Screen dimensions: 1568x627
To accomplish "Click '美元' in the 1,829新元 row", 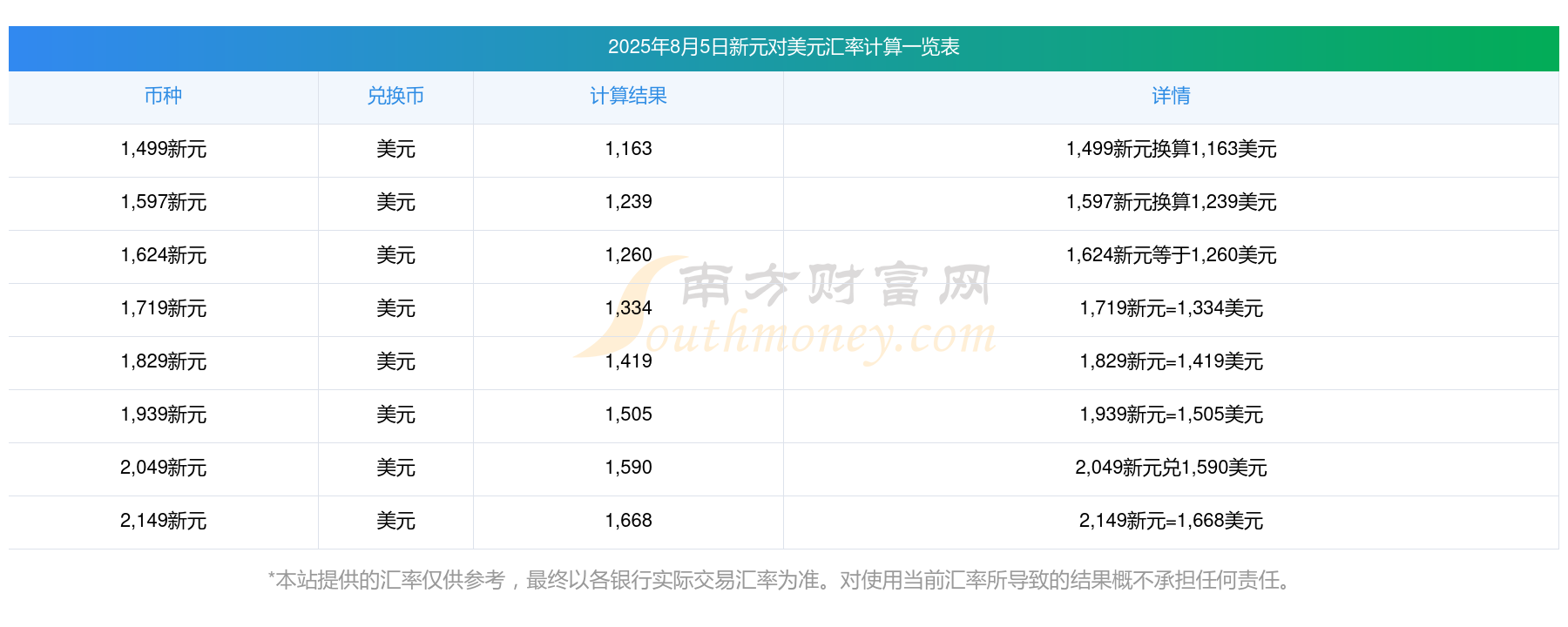I will coord(395,362).
